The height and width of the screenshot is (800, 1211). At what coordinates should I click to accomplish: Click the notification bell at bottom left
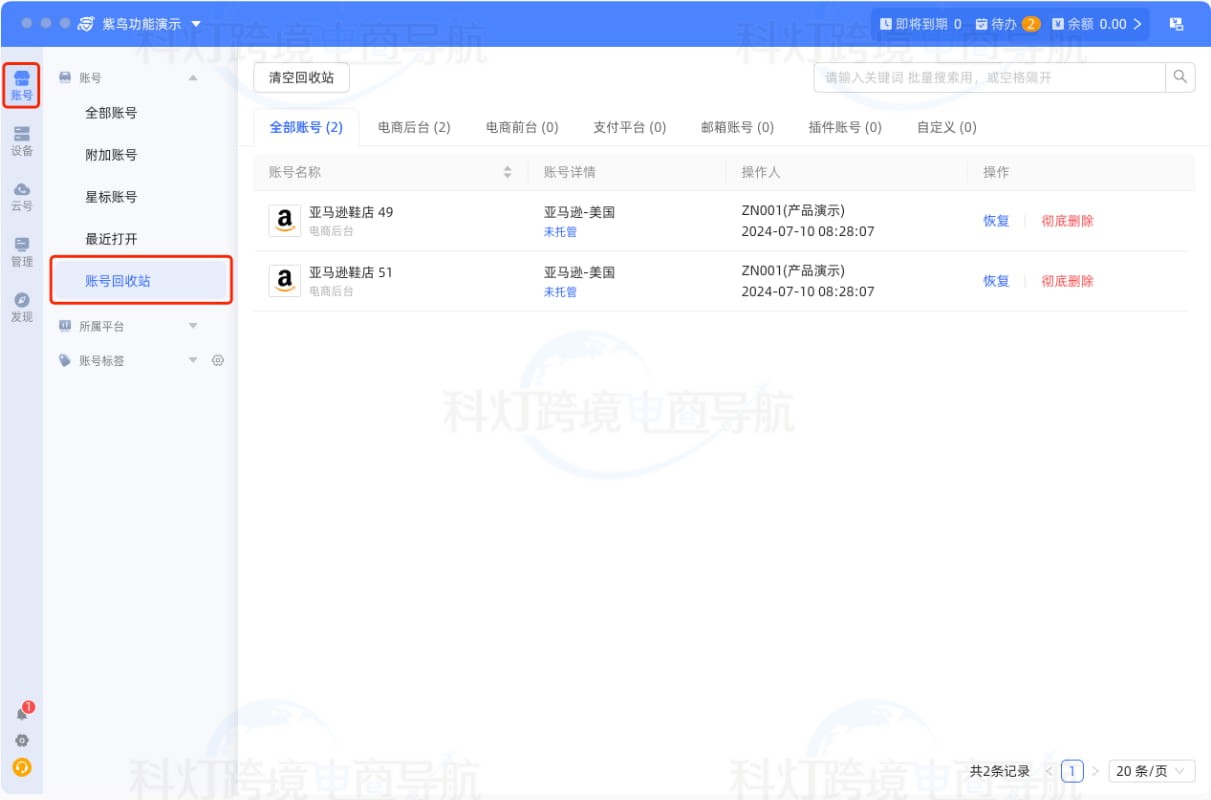pos(22,712)
